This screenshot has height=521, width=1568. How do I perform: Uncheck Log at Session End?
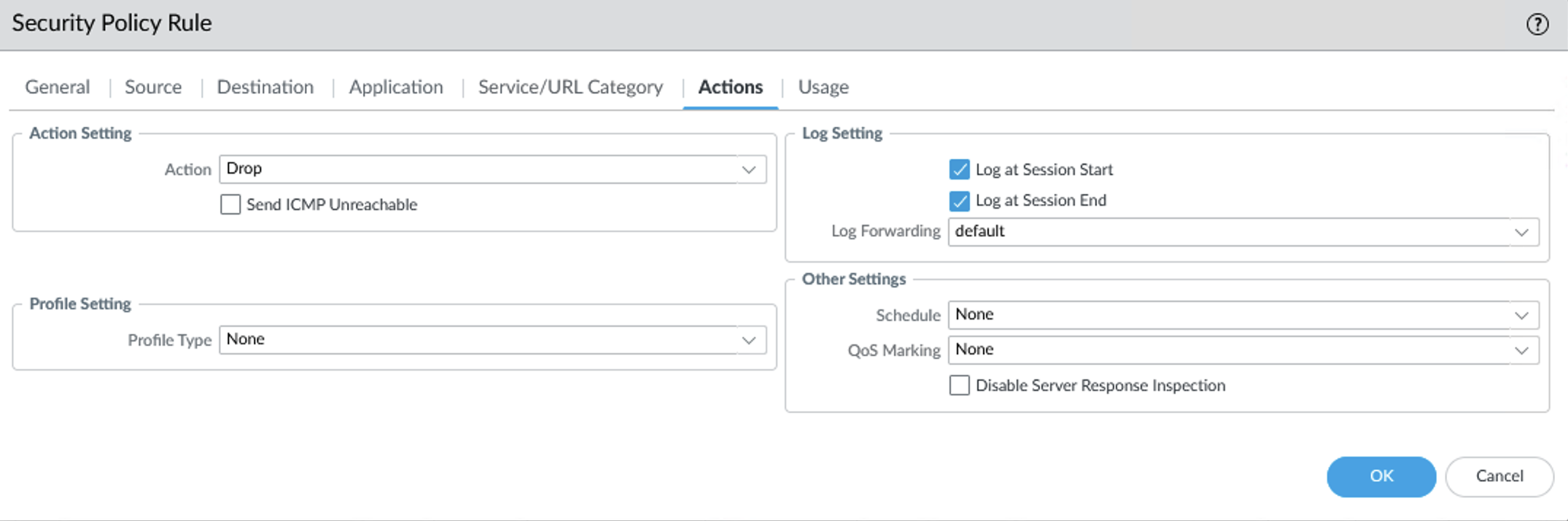959,201
